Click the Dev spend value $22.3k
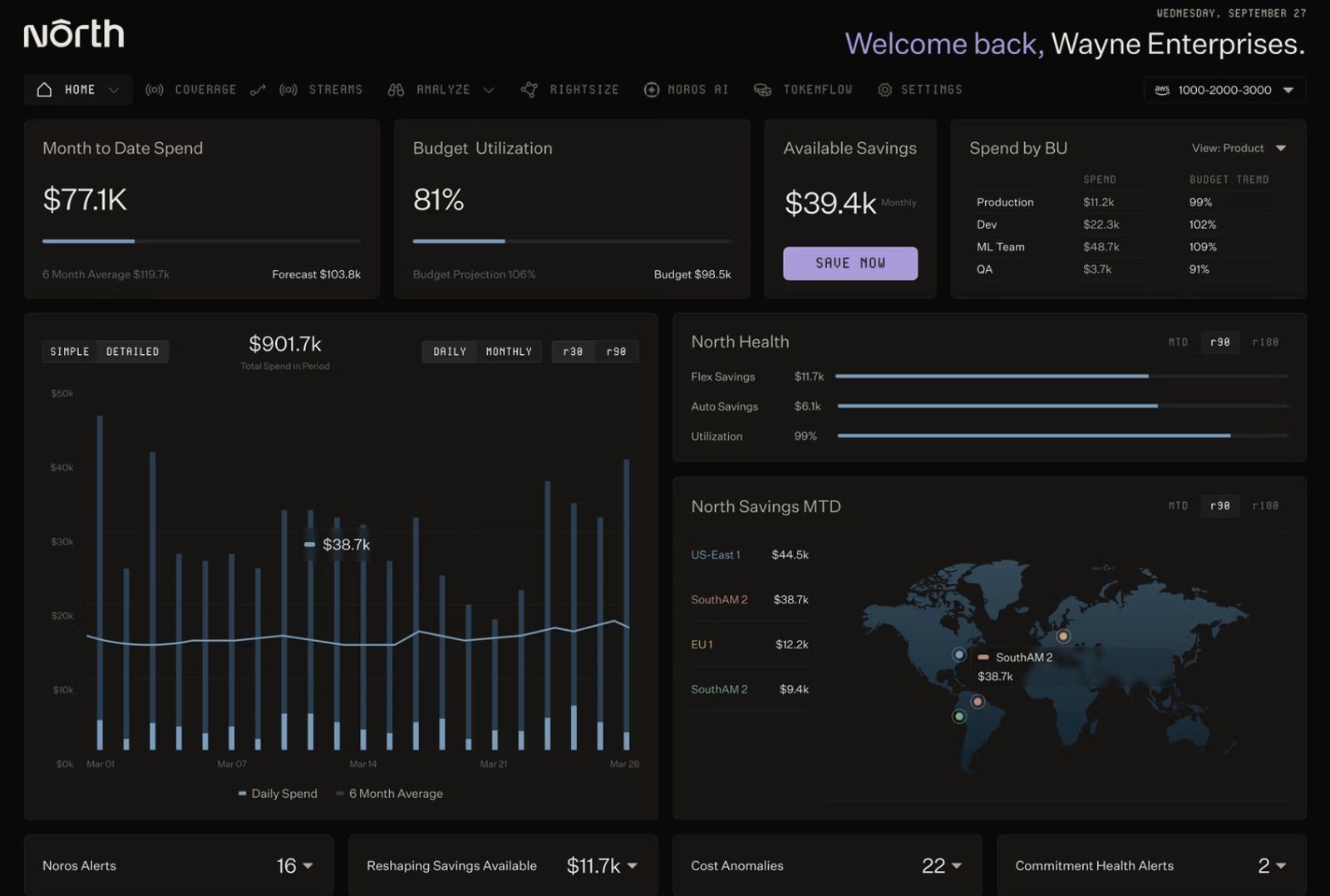1330x896 pixels. point(1101,225)
